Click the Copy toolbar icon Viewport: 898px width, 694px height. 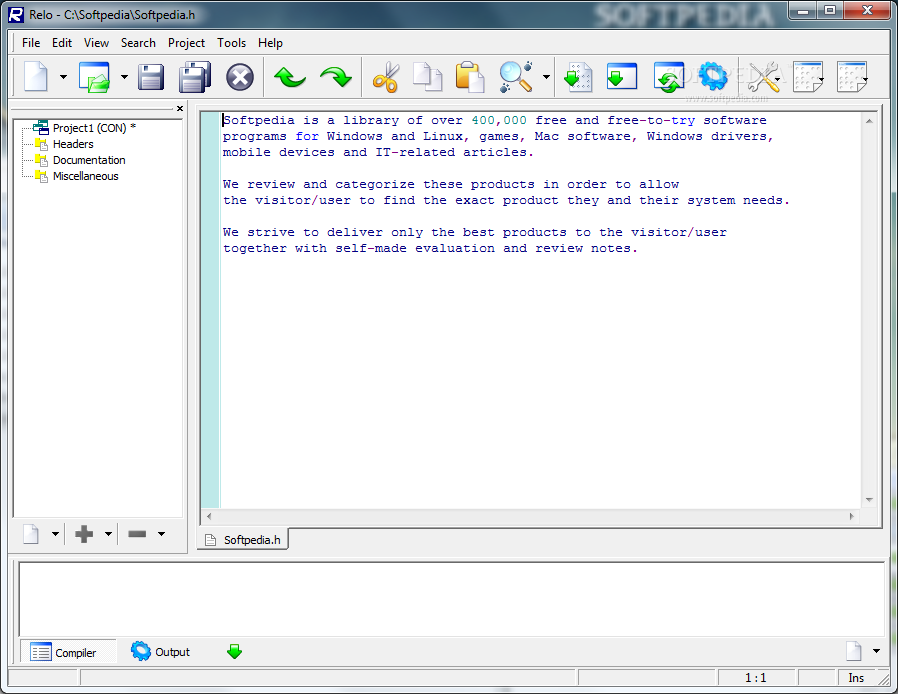[x=428, y=77]
